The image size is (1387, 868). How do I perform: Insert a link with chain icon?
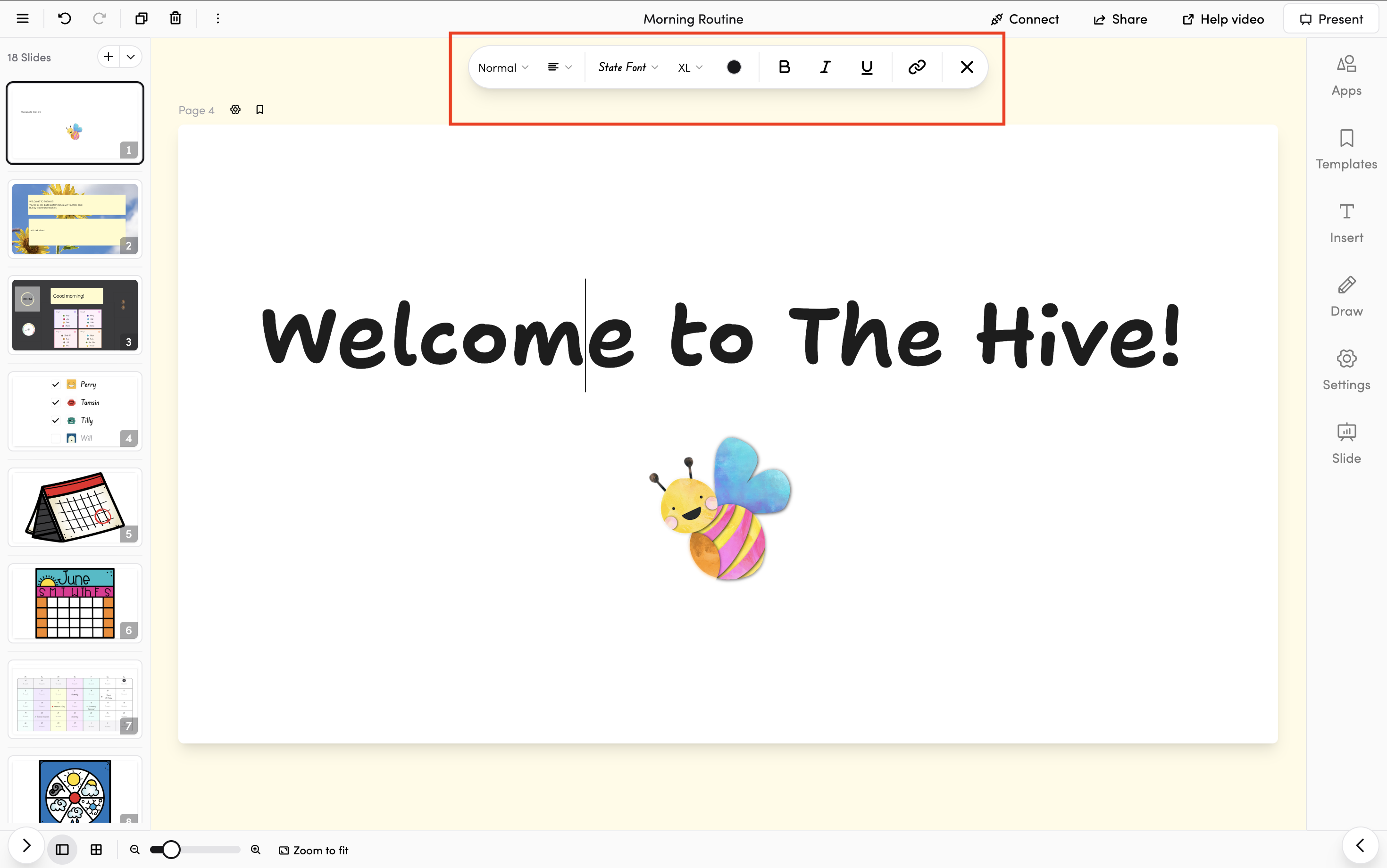916,67
